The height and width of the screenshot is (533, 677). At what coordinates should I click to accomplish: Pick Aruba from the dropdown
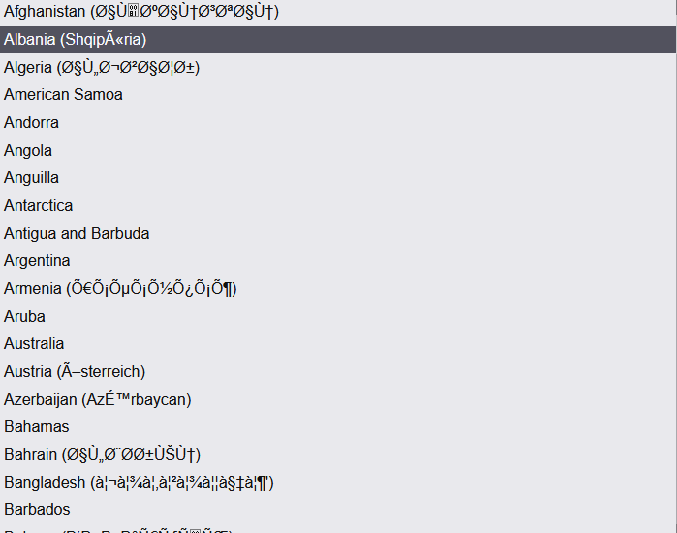pos(338,316)
